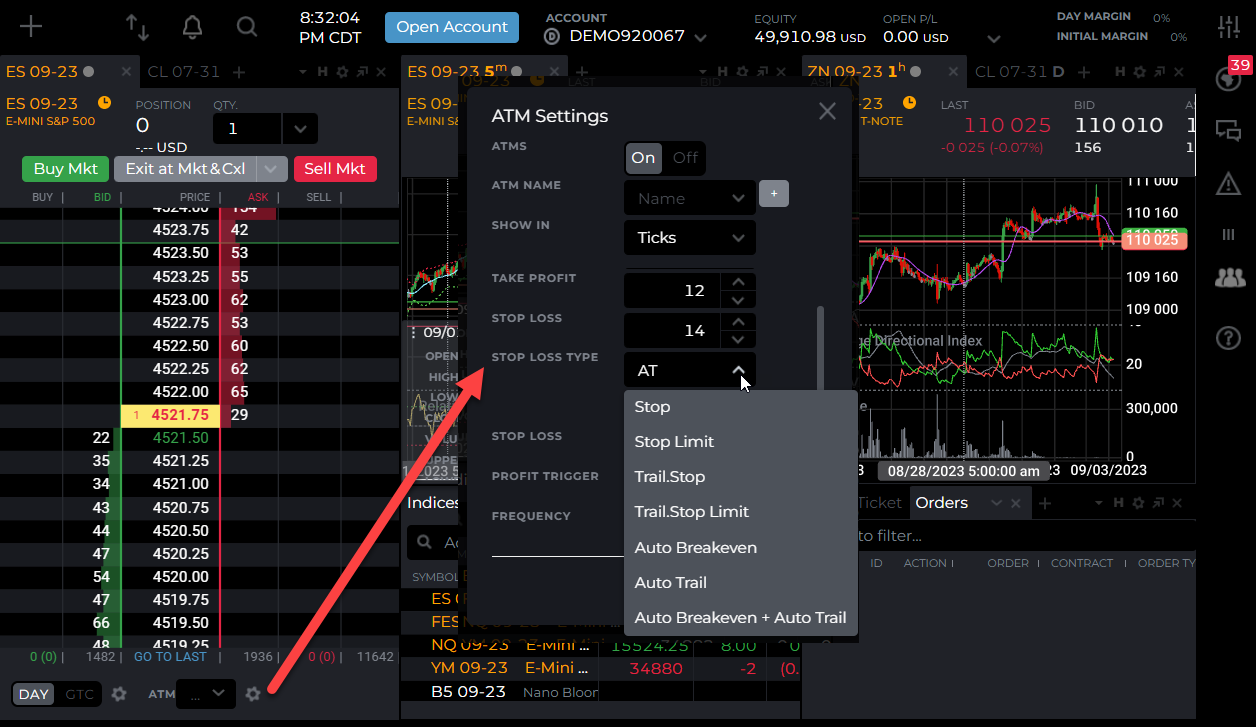1256x727 pixels.
Task: Click the quantity input field
Action: pyautogui.click(x=247, y=129)
